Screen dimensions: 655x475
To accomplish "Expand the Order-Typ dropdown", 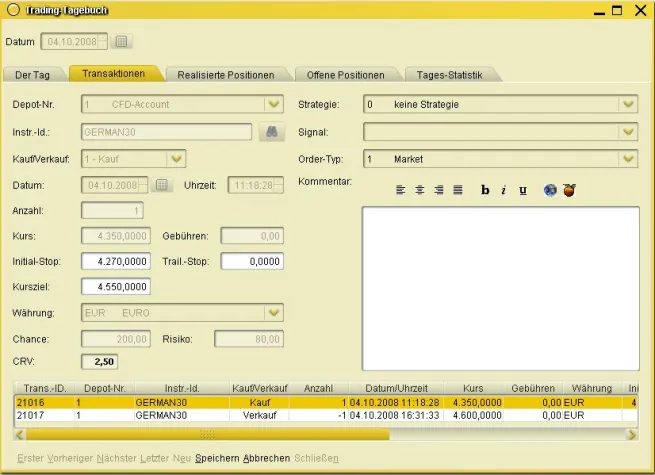I will [x=628, y=158].
